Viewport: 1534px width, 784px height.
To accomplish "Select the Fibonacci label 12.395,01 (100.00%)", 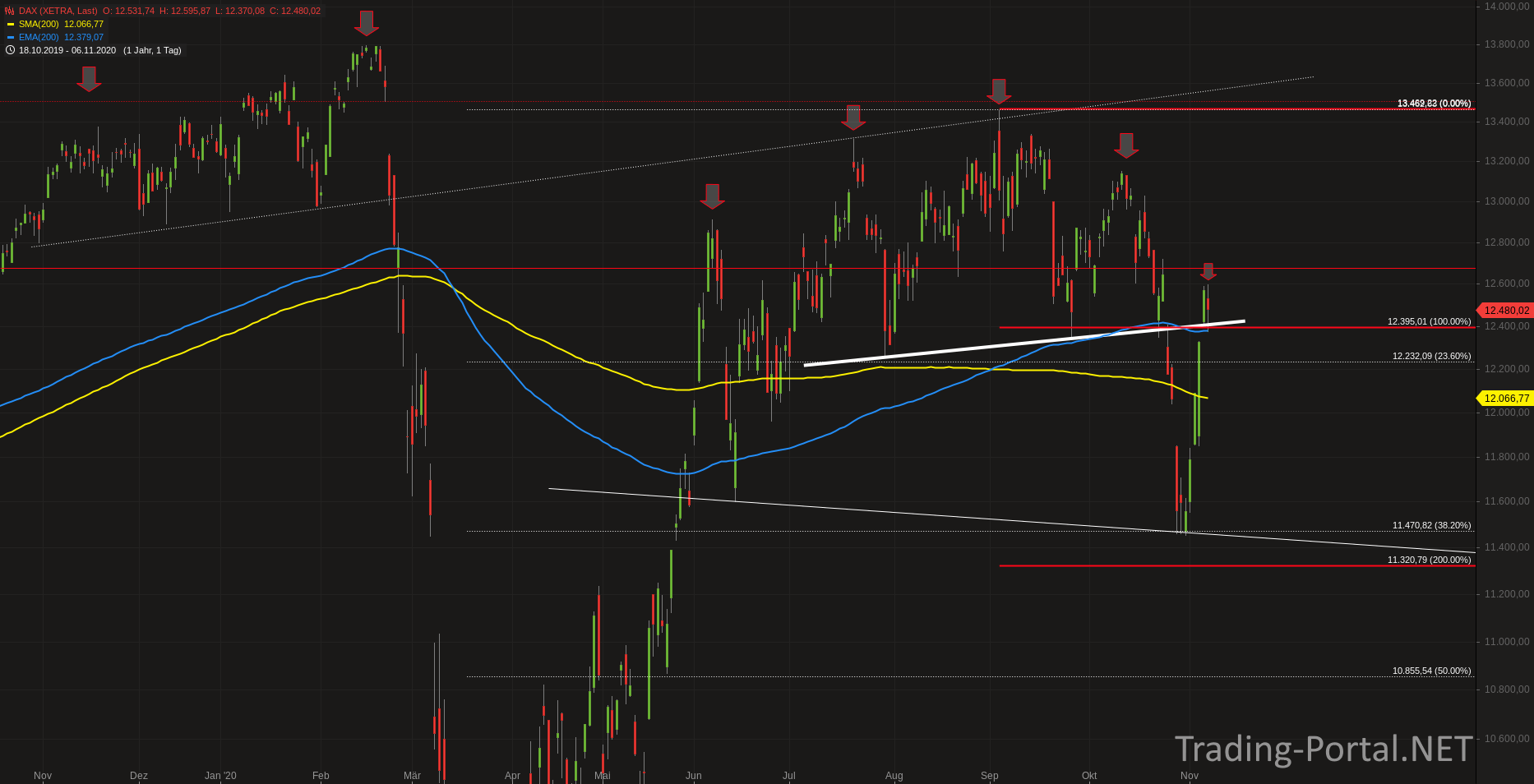I will (x=1429, y=321).
